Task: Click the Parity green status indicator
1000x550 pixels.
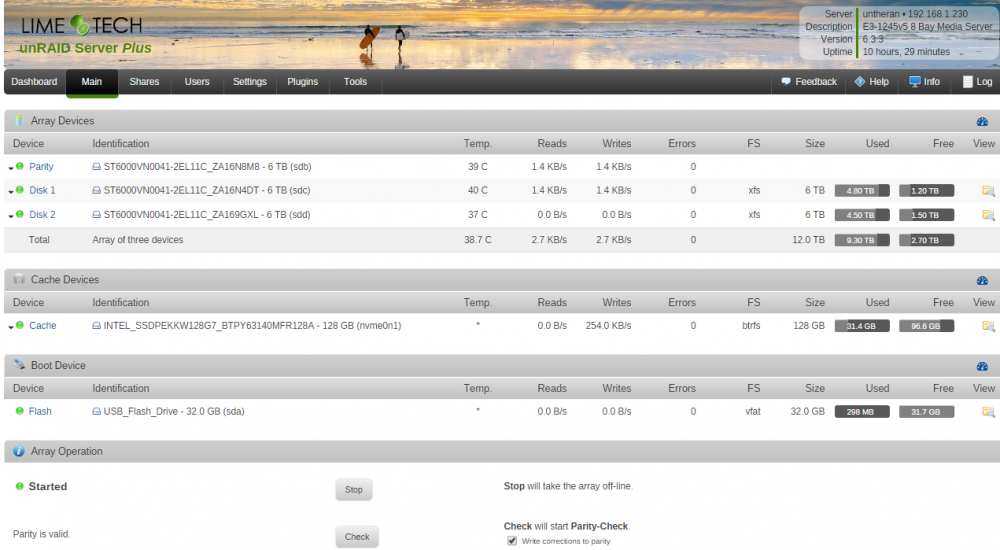Action: [x=20, y=166]
